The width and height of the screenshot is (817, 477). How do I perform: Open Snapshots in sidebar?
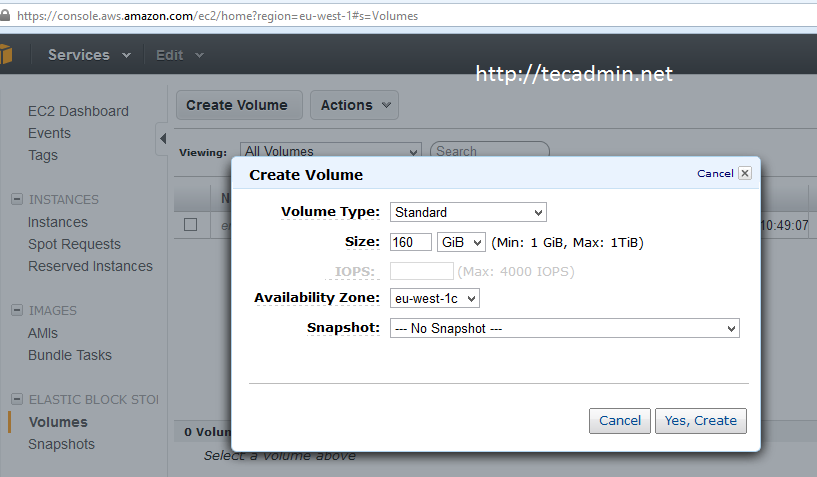point(61,444)
